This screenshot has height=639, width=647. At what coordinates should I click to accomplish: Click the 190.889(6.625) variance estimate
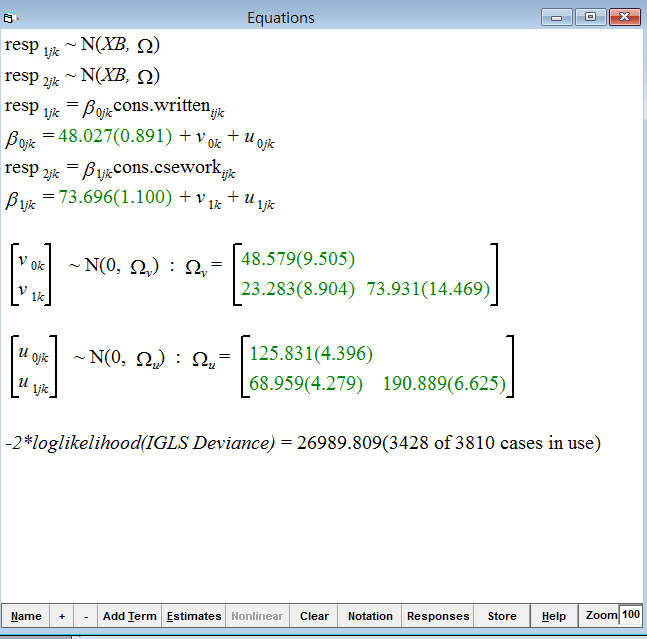444,384
